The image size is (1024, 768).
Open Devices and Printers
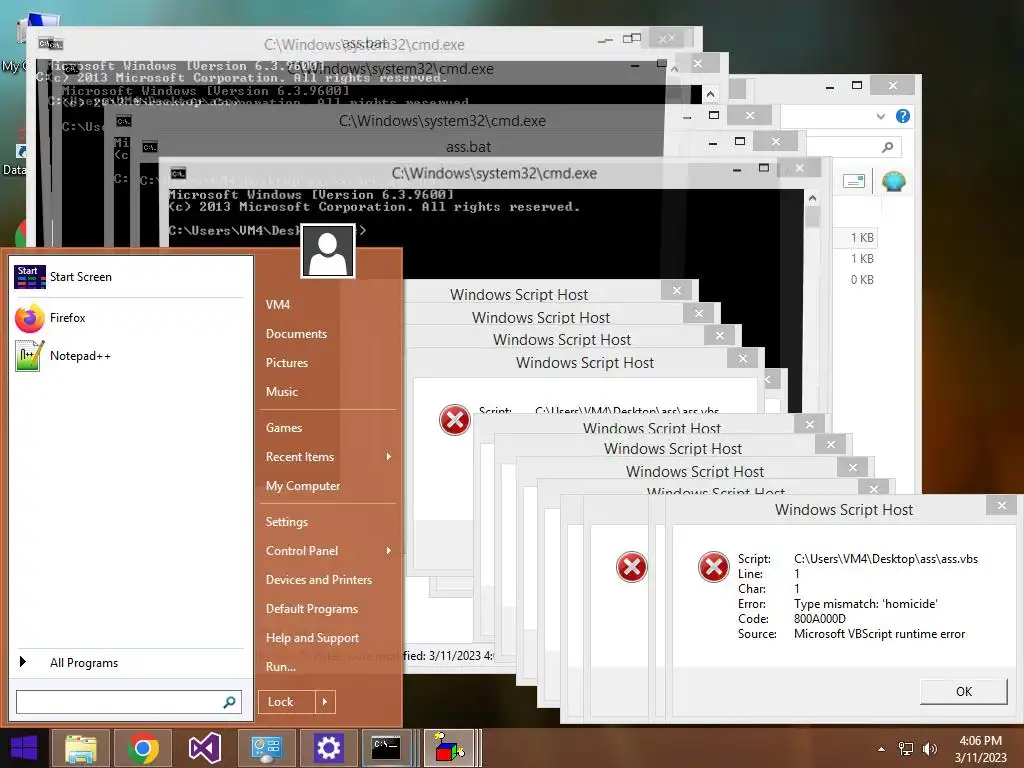[x=319, y=580]
